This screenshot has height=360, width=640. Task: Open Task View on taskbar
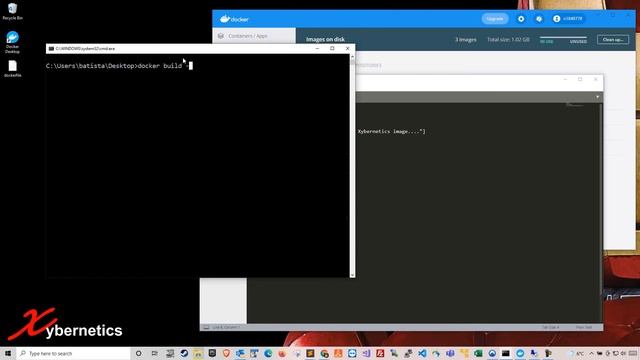coord(154,353)
